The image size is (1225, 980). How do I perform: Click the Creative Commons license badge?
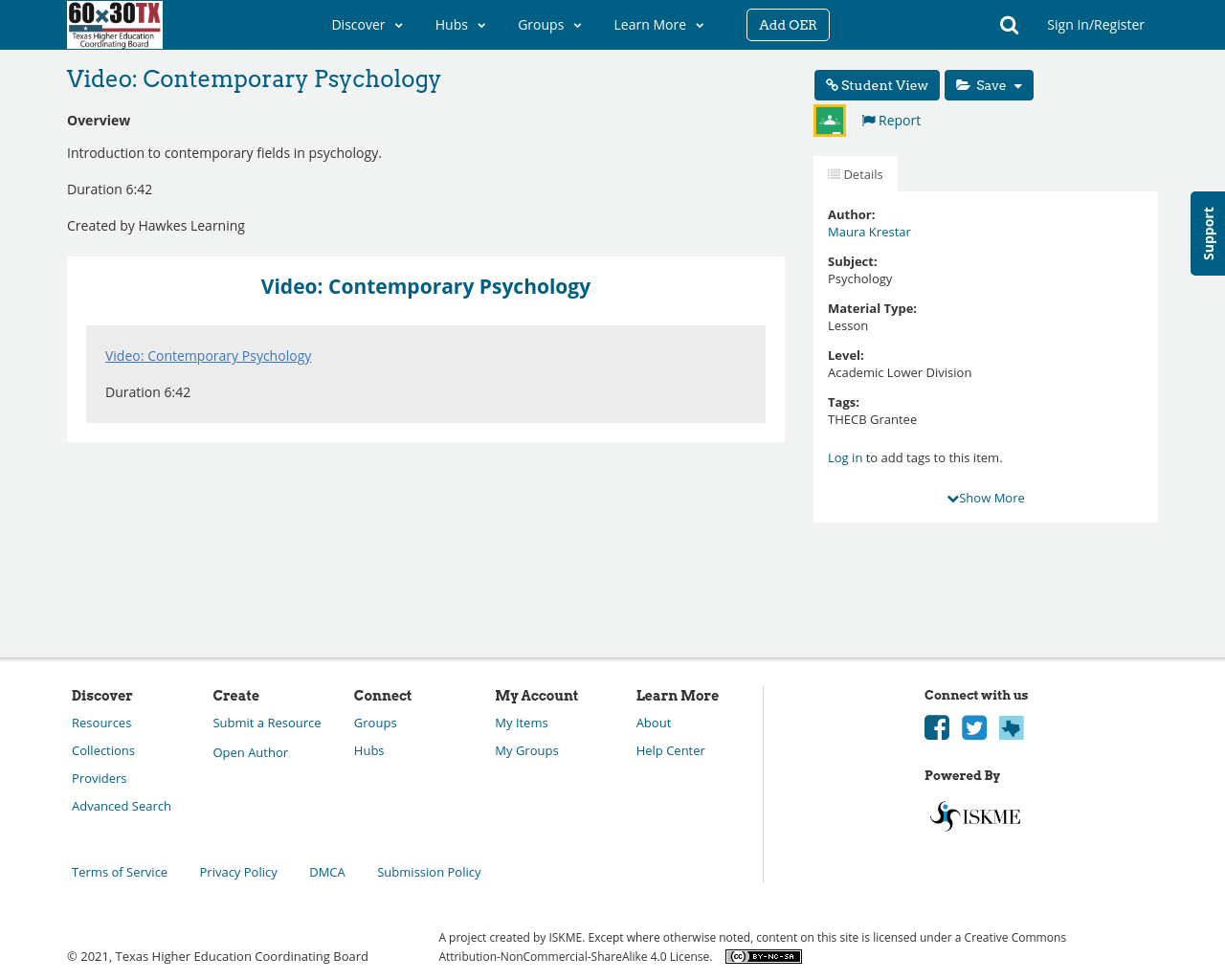click(x=763, y=956)
